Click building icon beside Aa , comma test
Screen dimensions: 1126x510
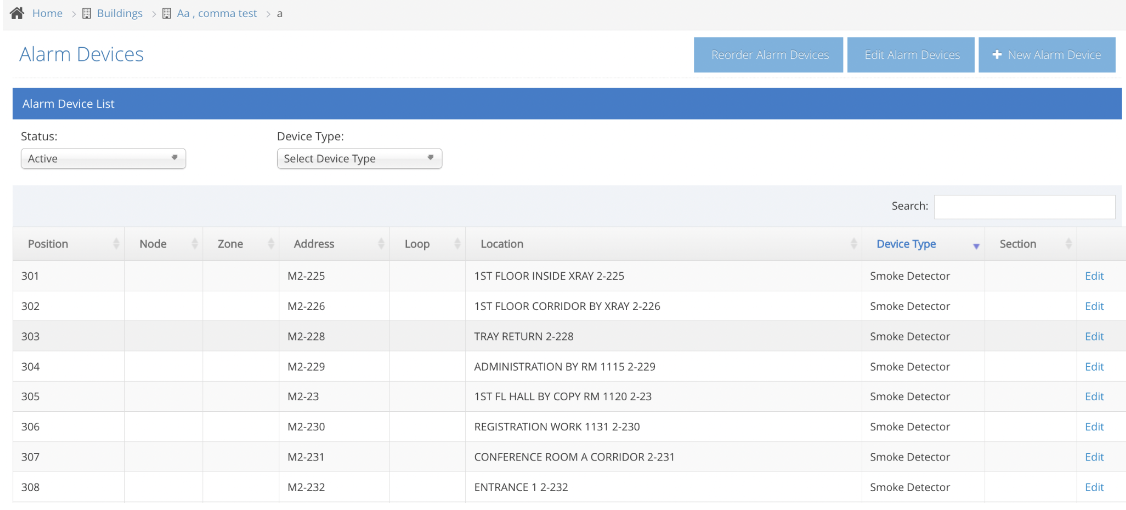tap(166, 13)
